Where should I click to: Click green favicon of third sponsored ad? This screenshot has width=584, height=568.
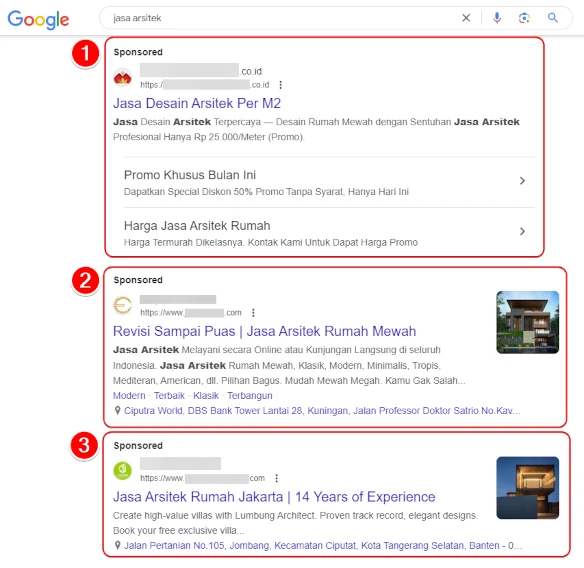point(123,471)
